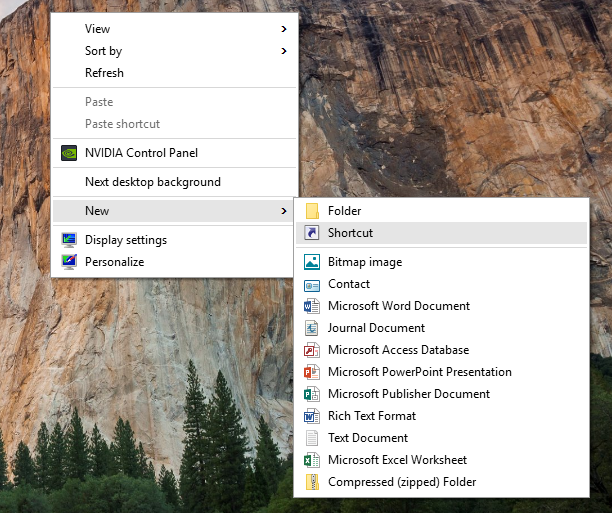Click the Microsoft Access Database icon
The width and height of the screenshot is (612, 513).
(312, 350)
